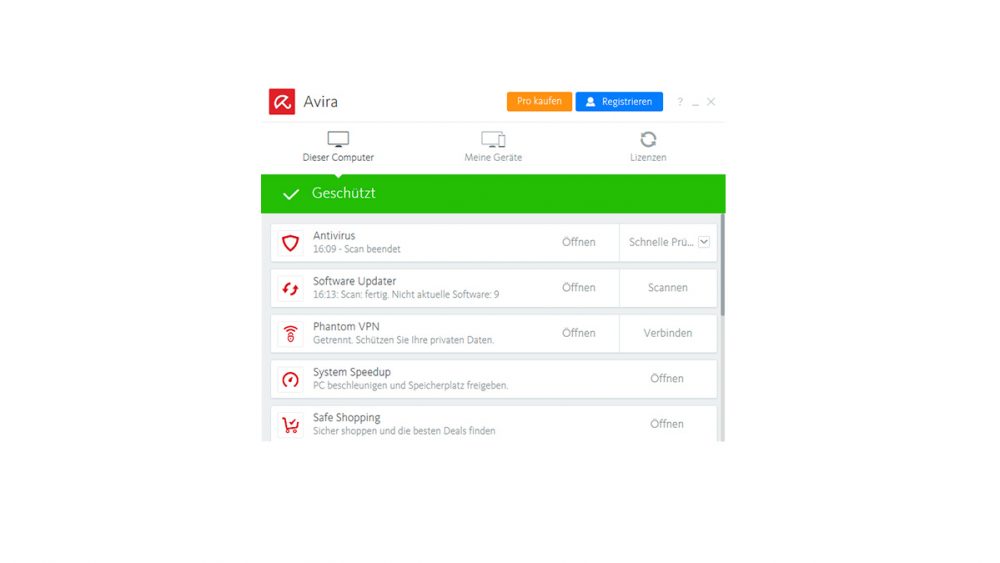1000x563 pixels.
Task: Click the Safe Shopping cart icon
Action: click(x=290, y=425)
